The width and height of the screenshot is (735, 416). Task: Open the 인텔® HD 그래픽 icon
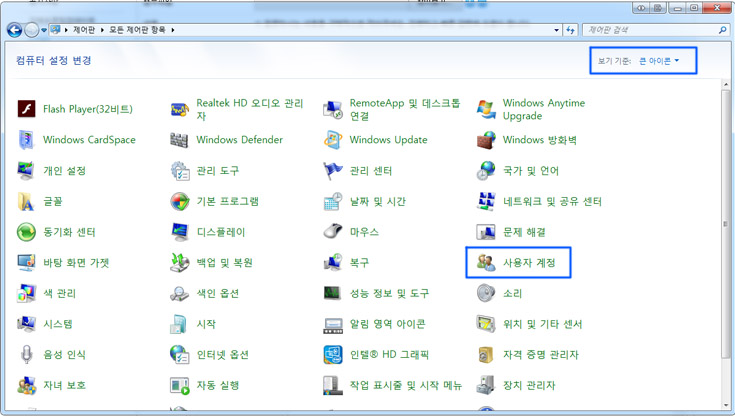(333, 355)
